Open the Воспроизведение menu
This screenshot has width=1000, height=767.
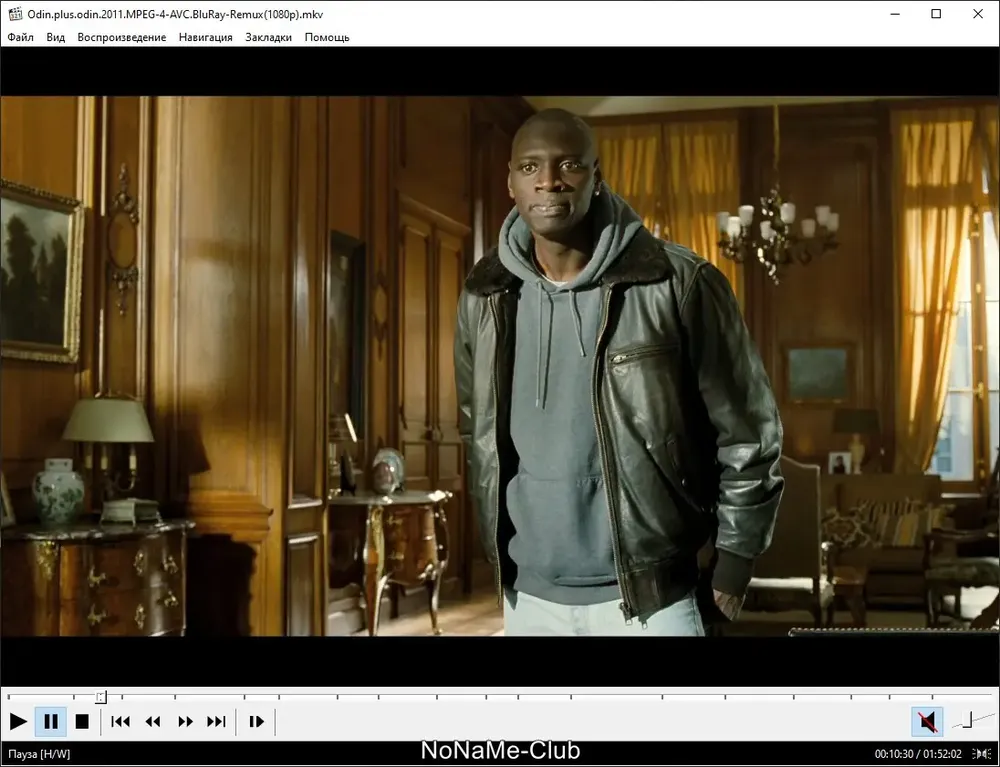122,37
